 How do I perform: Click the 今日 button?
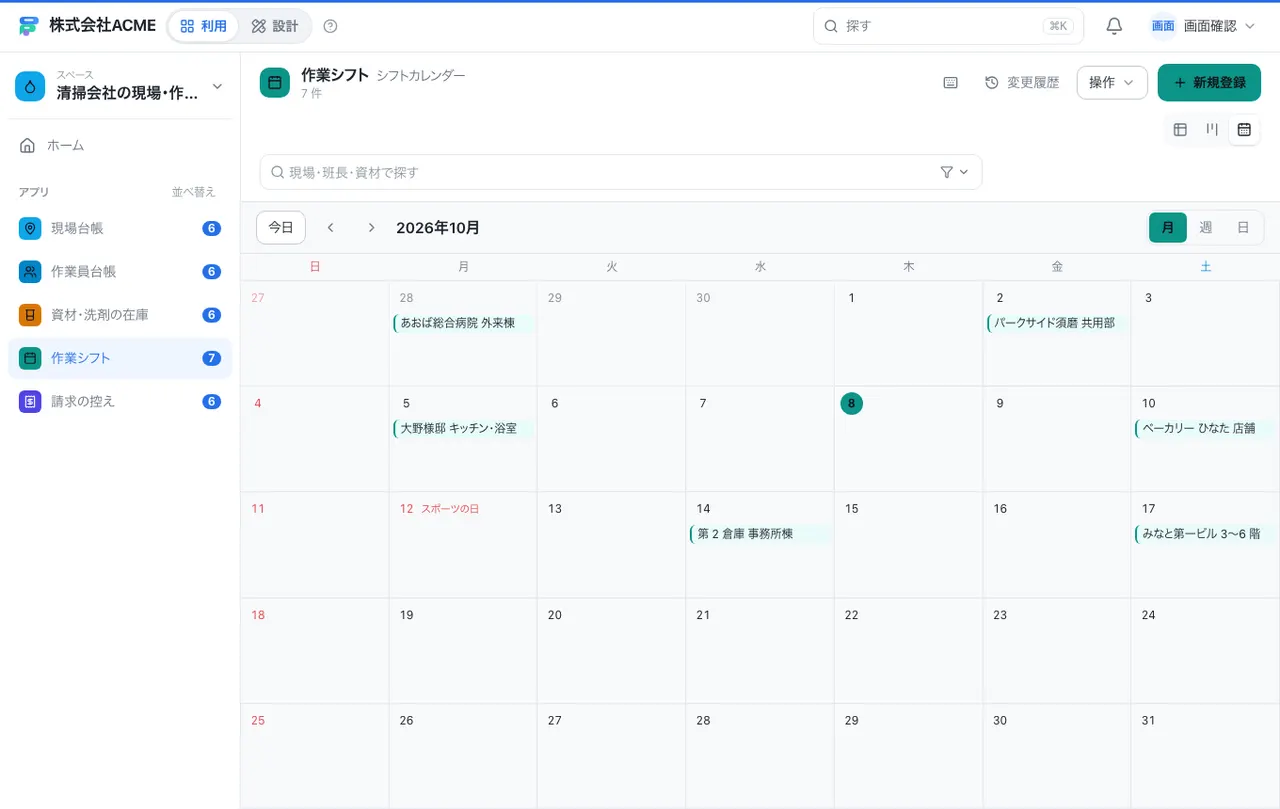pyautogui.click(x=281, y=227)
